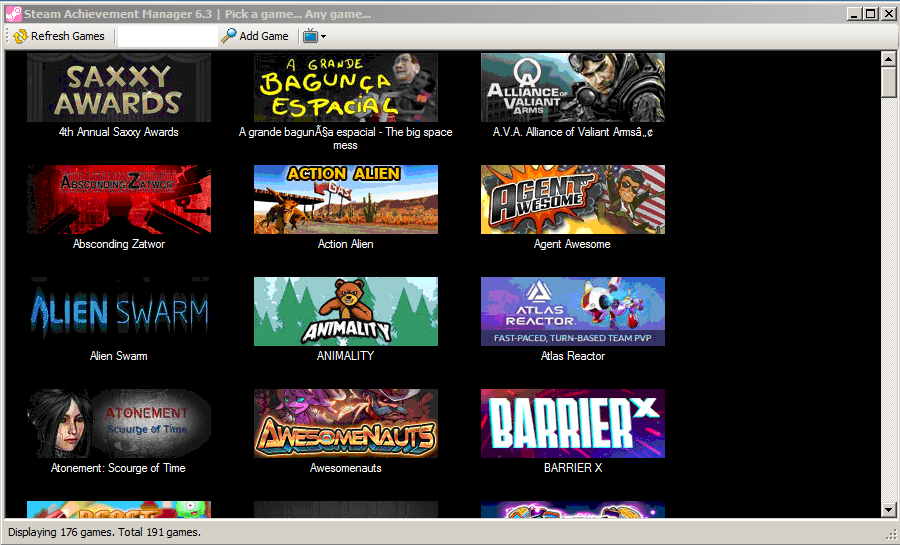Select the Atonement: Scourge of Time thumbnail
900x545 pixels.
119,423
